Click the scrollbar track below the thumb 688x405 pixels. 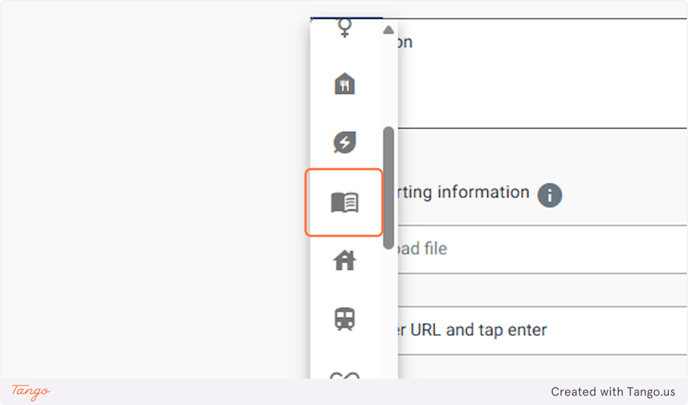click(388, 314)
